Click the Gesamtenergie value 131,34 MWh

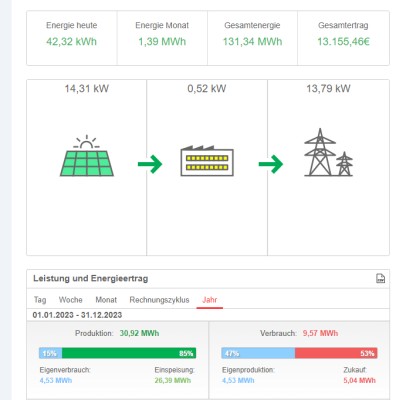coord(252,42)
